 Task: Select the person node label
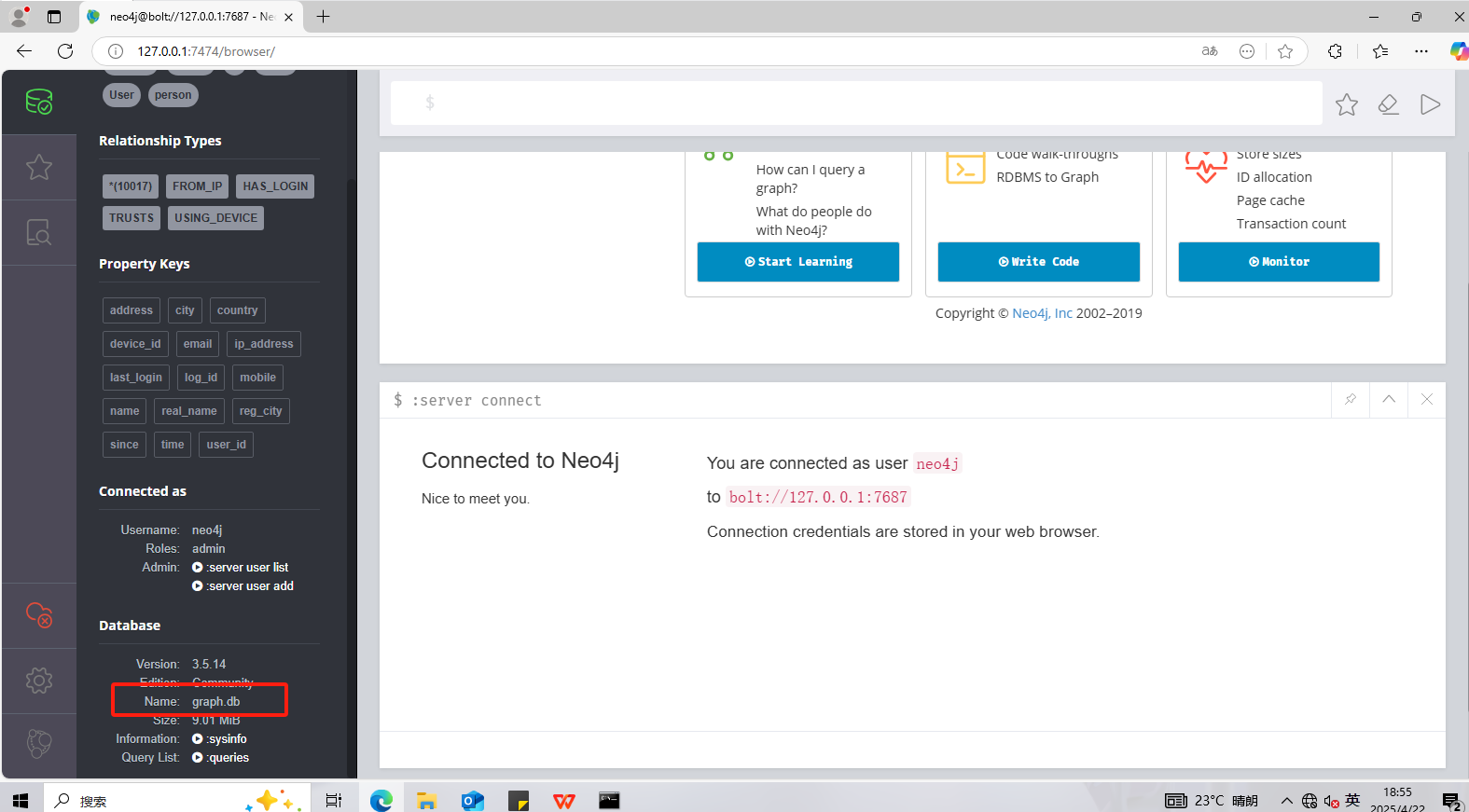(173, 95)
